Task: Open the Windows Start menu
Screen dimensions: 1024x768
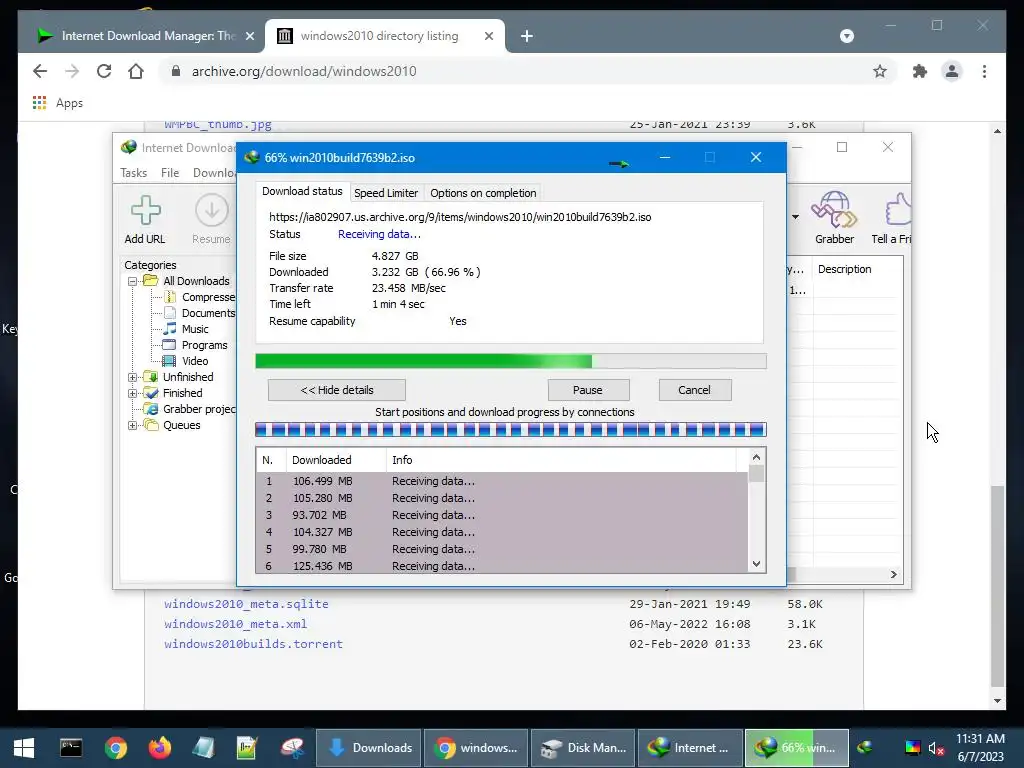Action: 24,748
